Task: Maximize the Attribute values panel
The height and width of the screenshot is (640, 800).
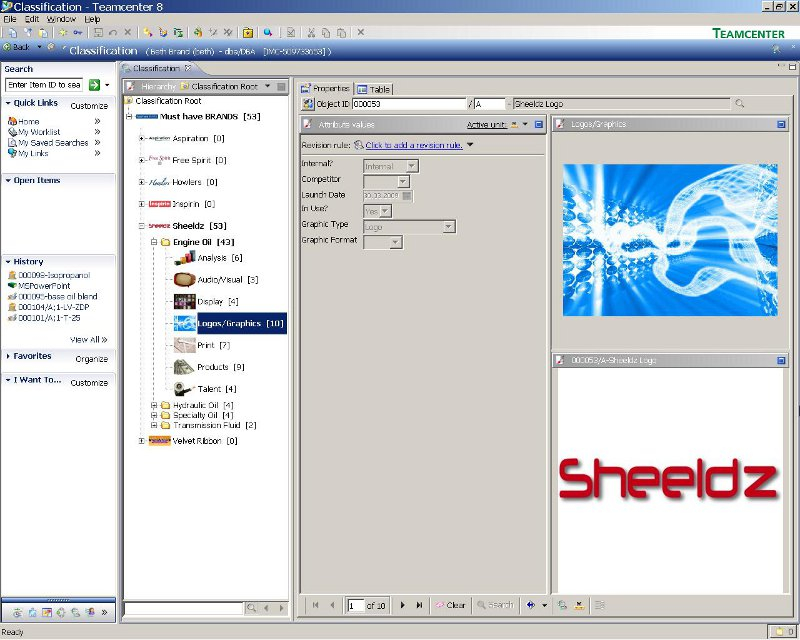Action: pos(539,124)
